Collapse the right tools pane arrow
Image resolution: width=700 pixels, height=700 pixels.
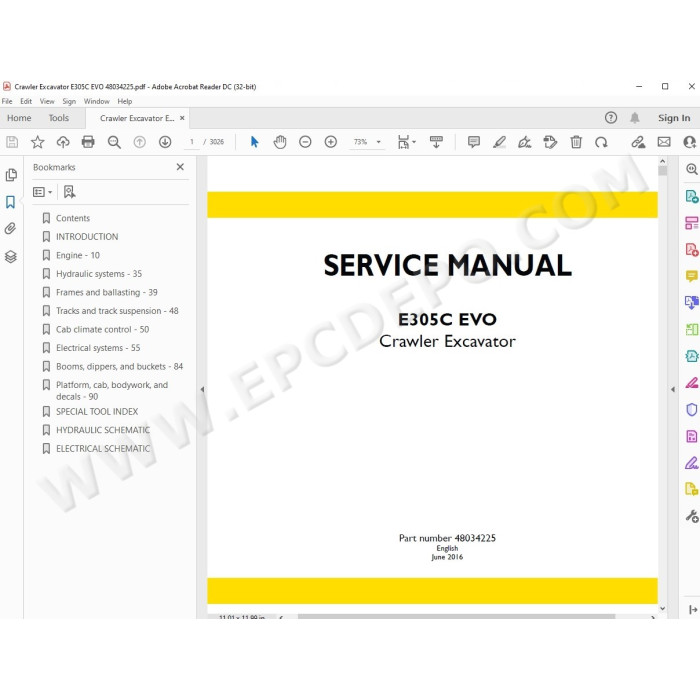tap(673, 389)
